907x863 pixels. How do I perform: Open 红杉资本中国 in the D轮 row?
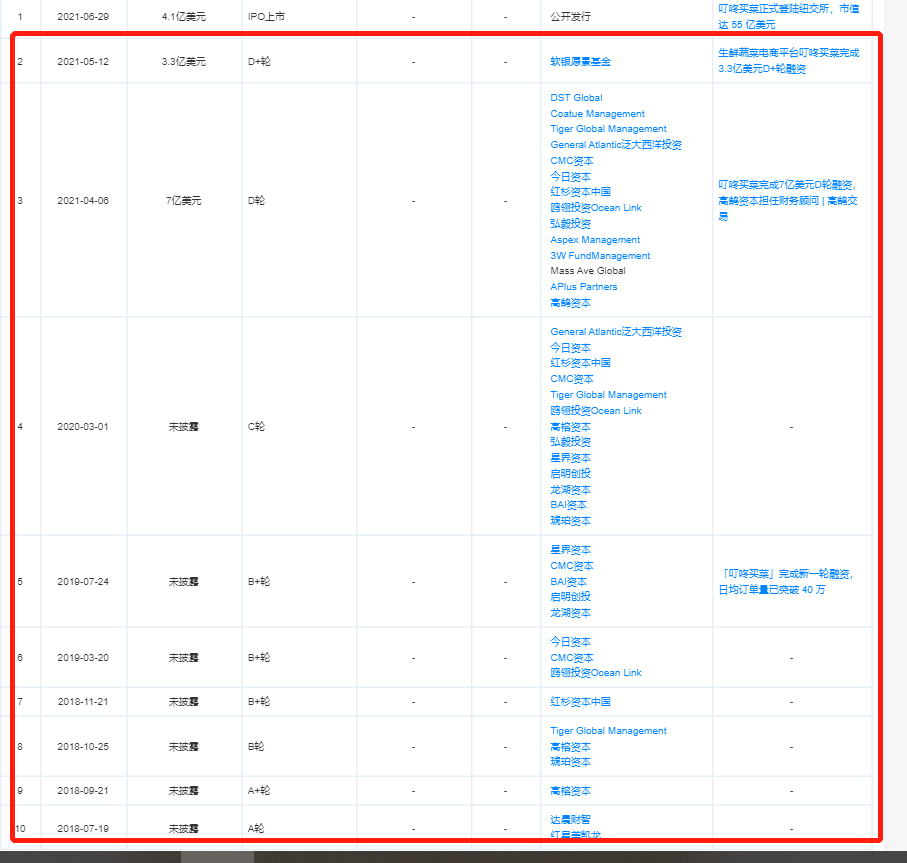tap(580, 192)
